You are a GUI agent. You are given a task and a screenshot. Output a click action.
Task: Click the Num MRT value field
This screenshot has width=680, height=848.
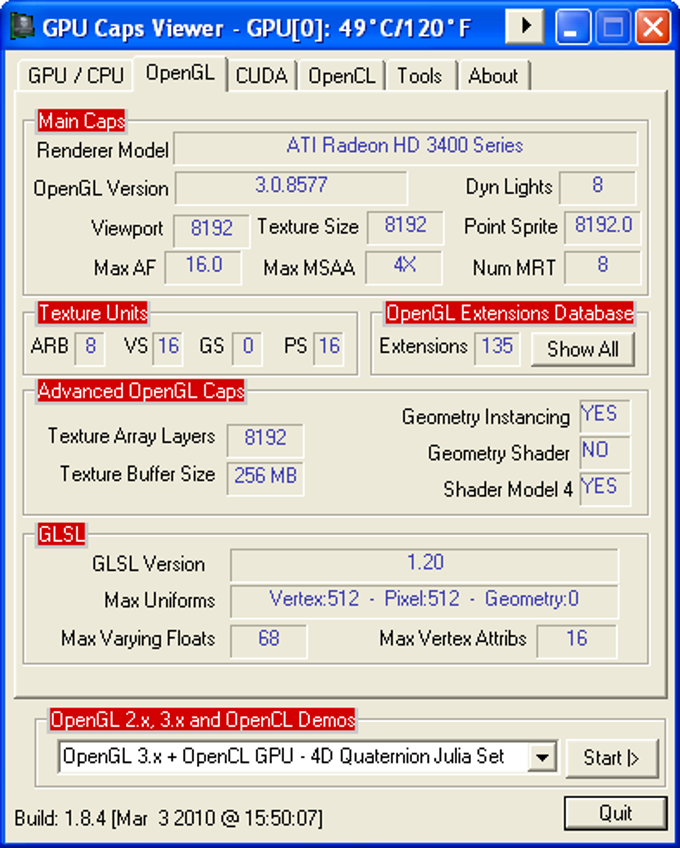(603, 267)
